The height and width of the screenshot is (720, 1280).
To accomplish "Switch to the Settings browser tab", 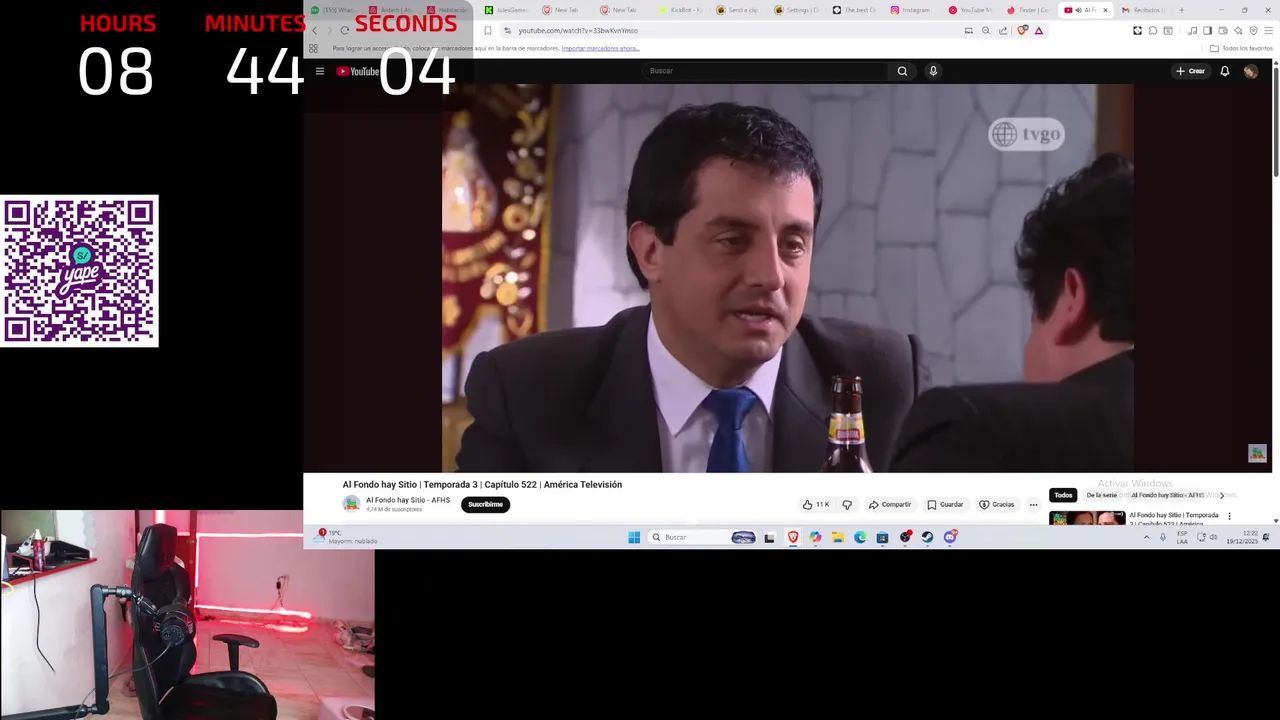I will pyautogui.click(x=796, y=10).
